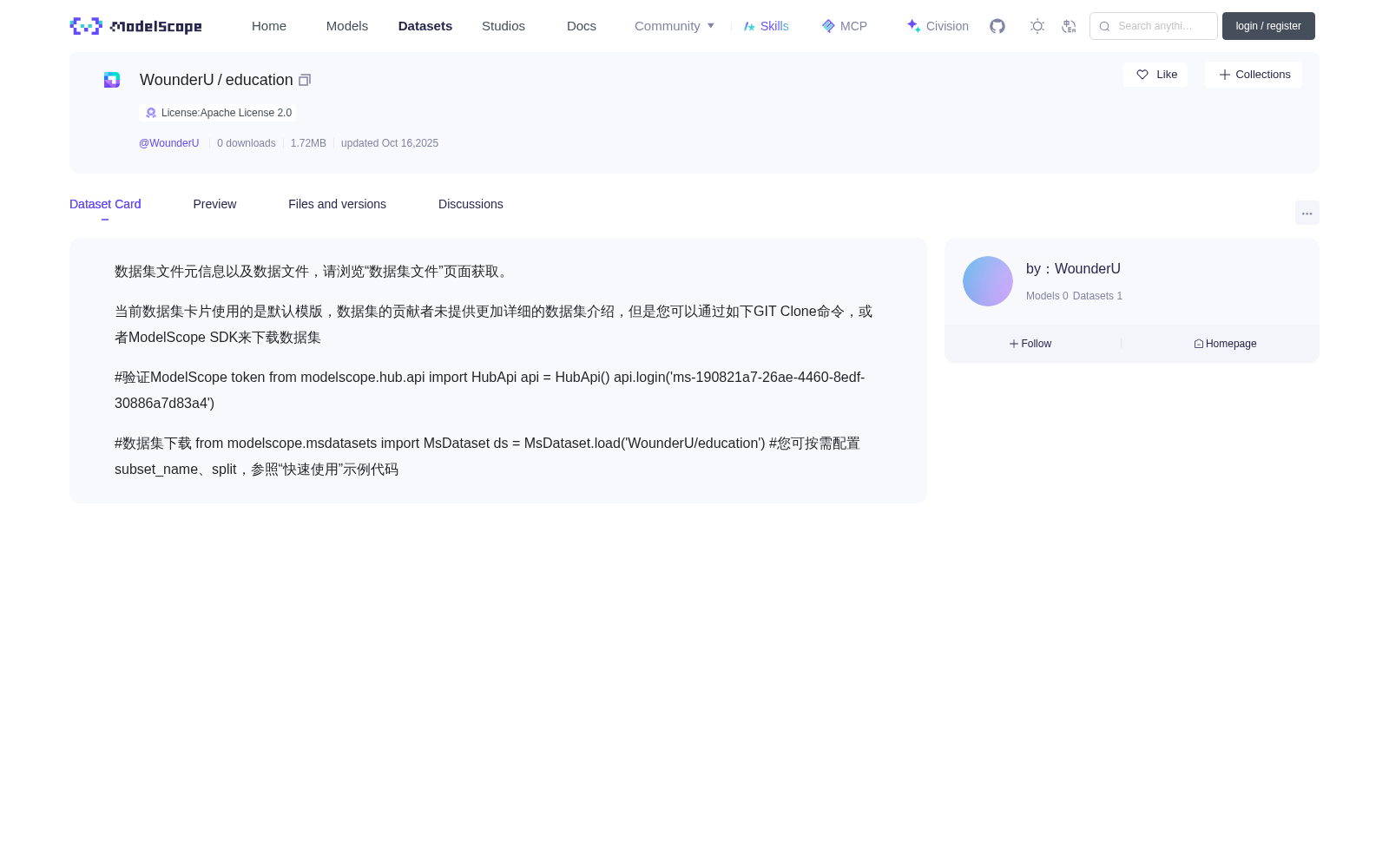Select the Dataset Card tab

coord(105,204)
